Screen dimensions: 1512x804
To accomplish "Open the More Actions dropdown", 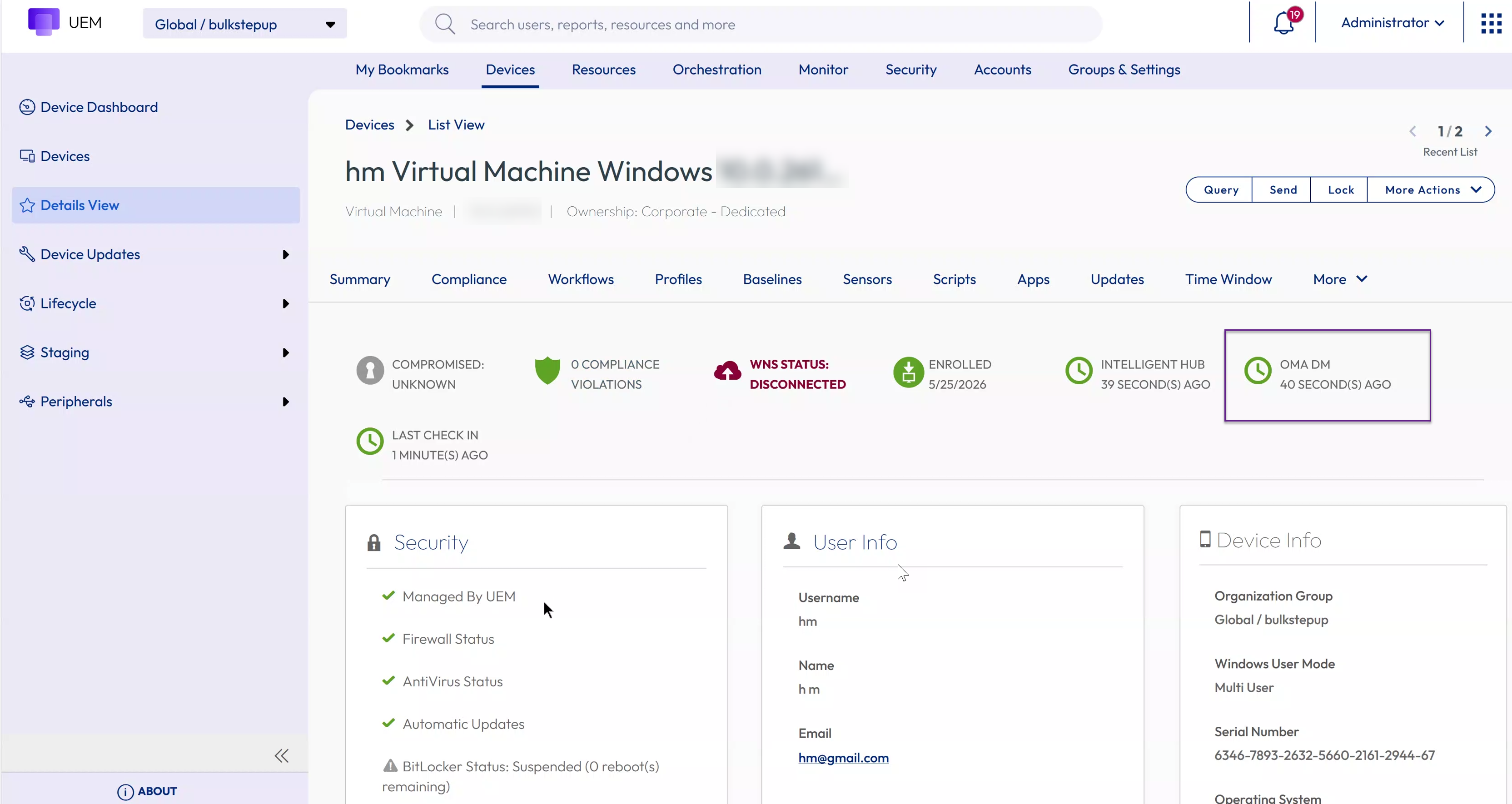I will [x=1431, y=189].
